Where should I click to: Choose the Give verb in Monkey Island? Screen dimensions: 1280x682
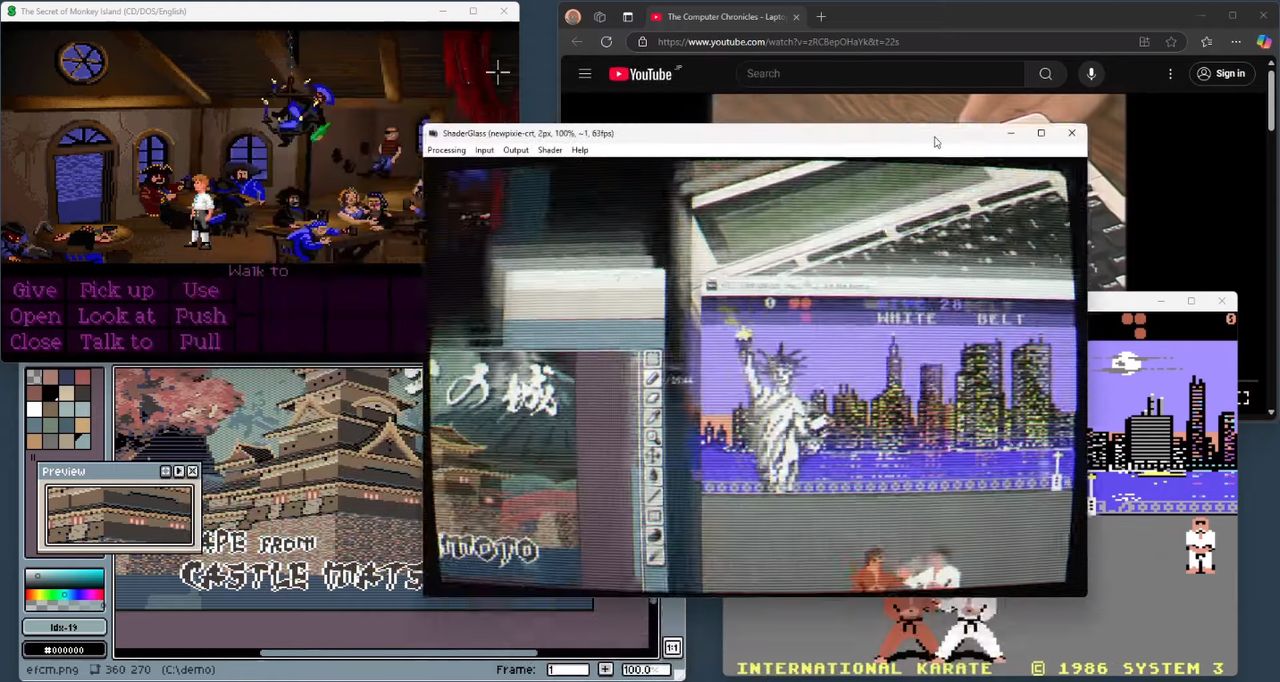click(35, 290)
